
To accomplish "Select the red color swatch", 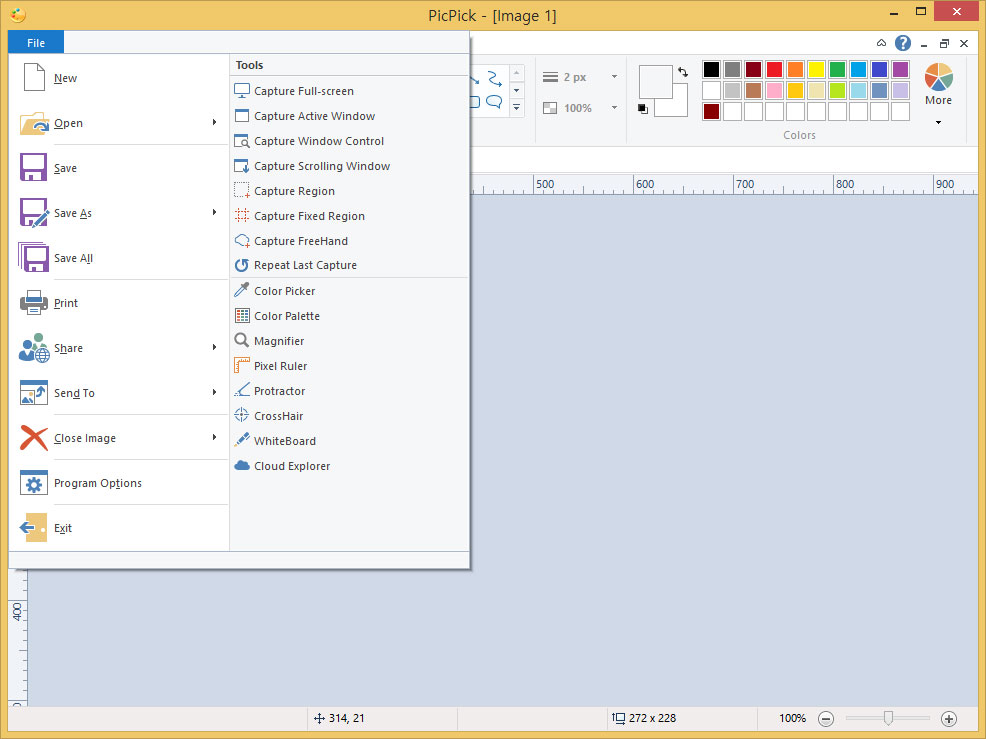I will pyautogui.click(x=774, y=69).
